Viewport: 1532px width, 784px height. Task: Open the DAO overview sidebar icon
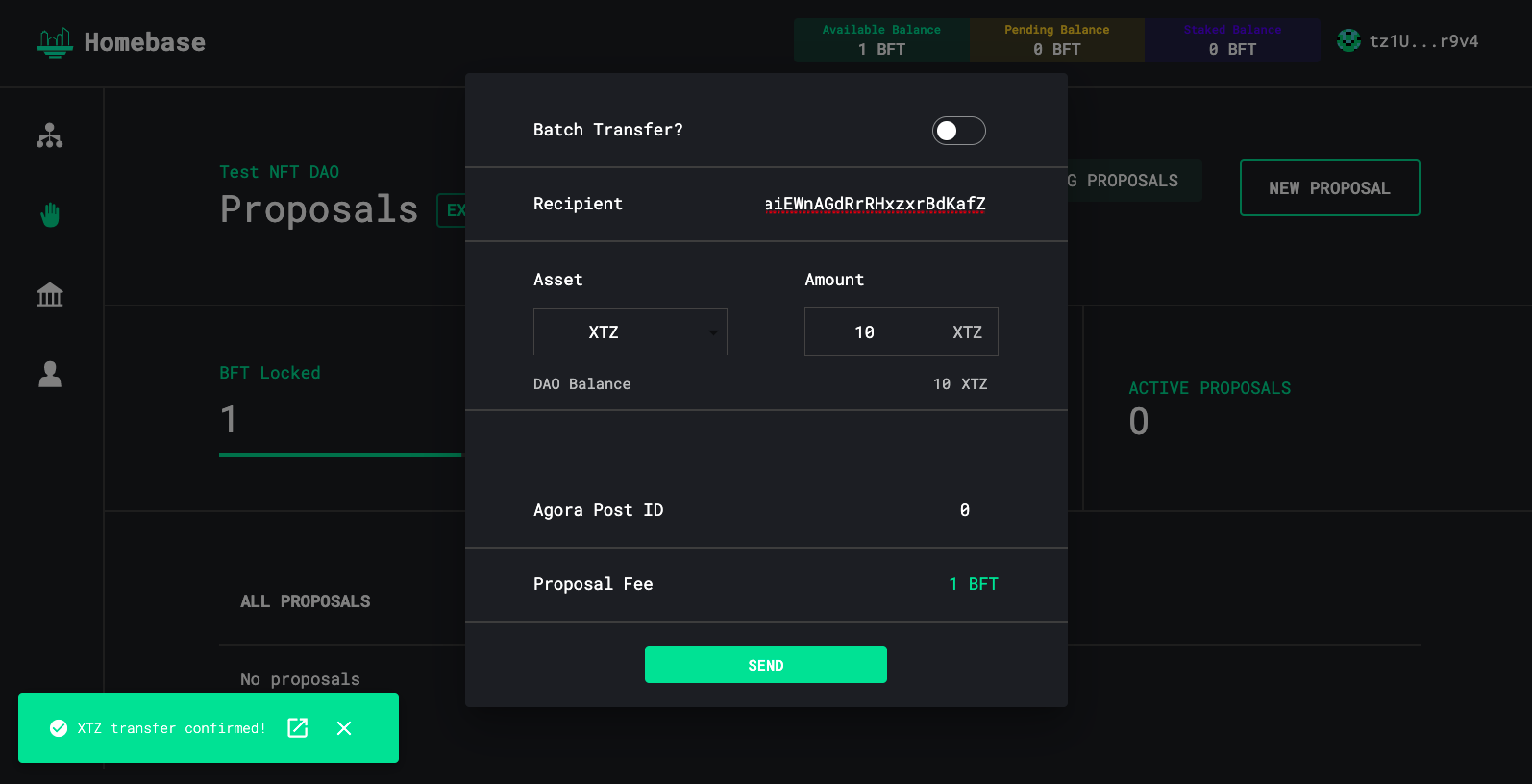point(50,135)
